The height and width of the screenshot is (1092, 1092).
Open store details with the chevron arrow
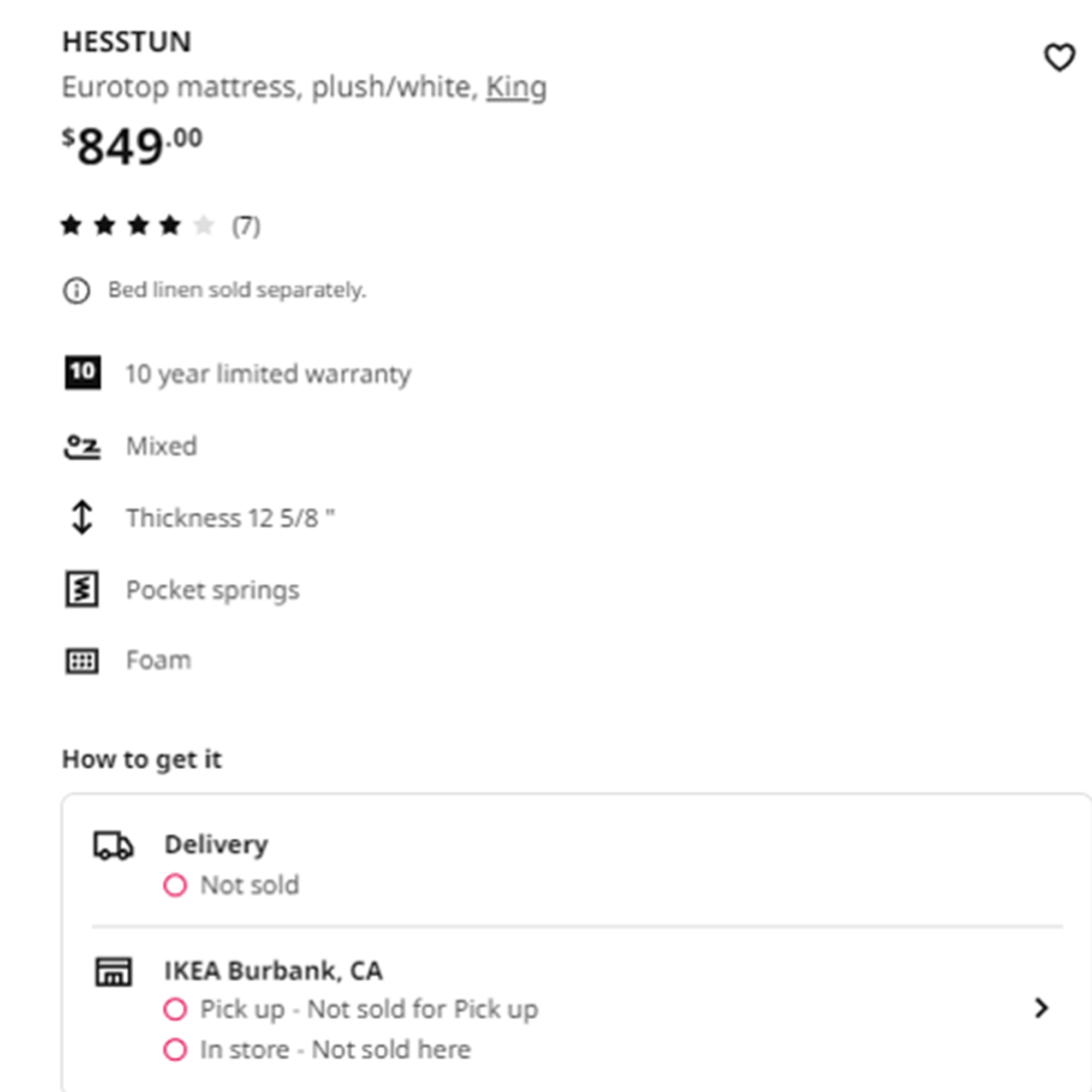(x=1041, y=1008)
